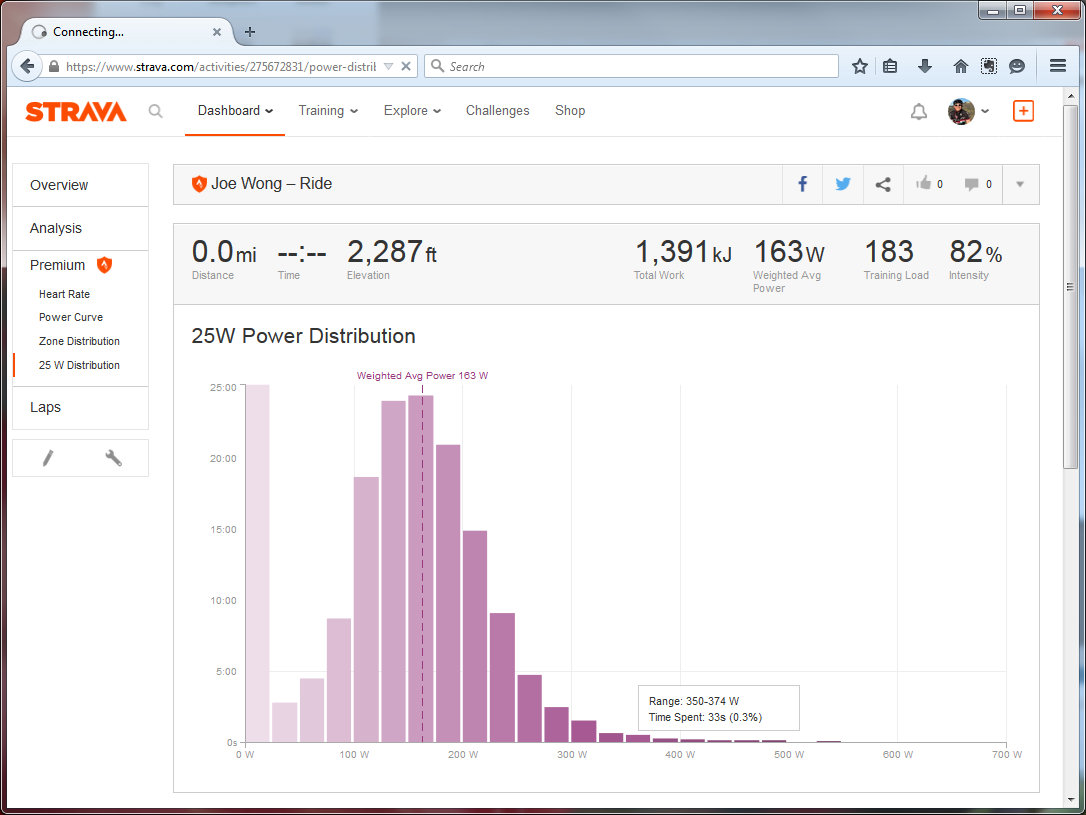Screen dimensions: 1086x815
Task: Give kudos with the thumbs-up icon
Action: click(923, 184)
